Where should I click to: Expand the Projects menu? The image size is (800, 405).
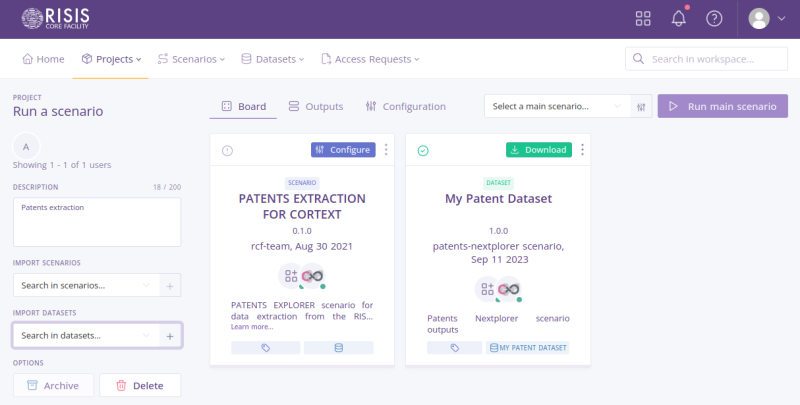tap(112, 59)
